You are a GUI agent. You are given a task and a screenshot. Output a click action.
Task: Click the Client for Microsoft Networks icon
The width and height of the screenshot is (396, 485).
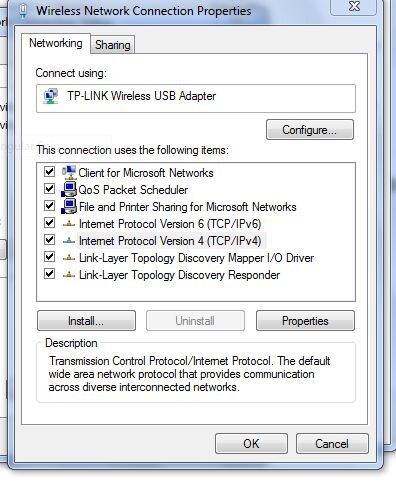(69, 172)
